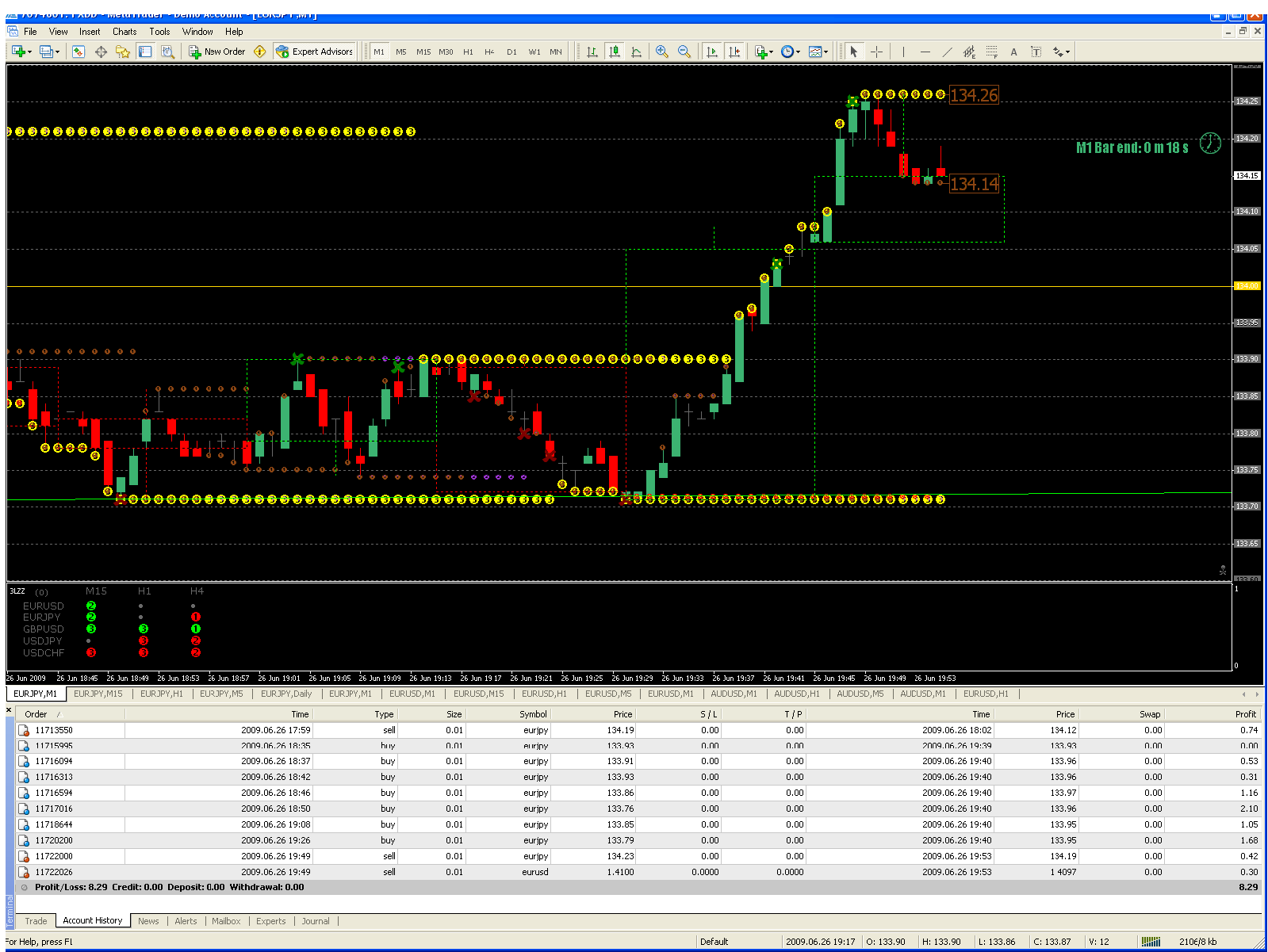Screen dimensions: 1268x952
Task: Open the Journal tab in Terminal
Action: [x=316, y=921]
